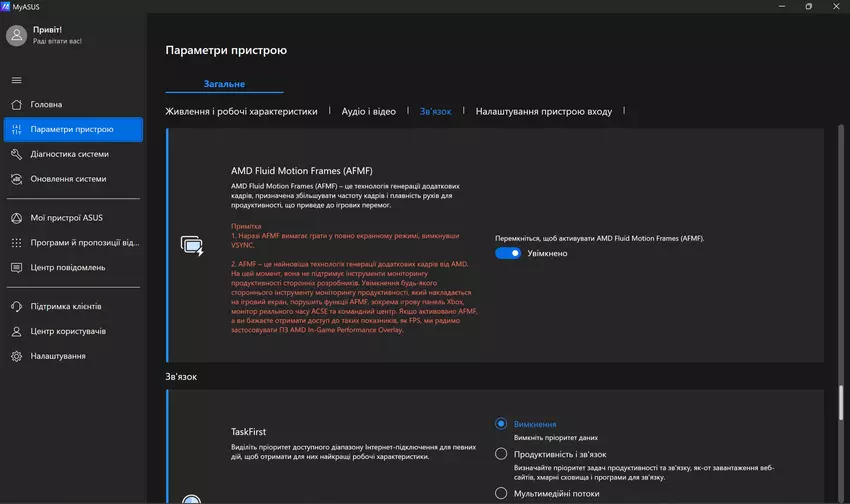850x504 pixels.
Task: Toggle AMD Fluid Motion Frames switch off
Action: 508,254
